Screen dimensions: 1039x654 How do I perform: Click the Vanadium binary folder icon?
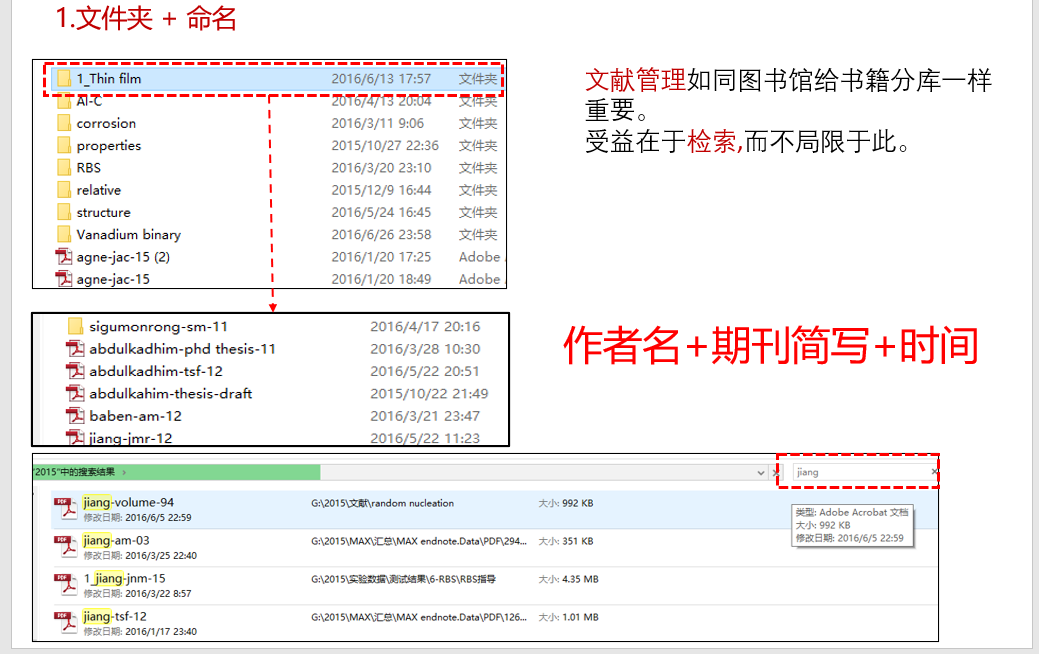pos(64,235)
